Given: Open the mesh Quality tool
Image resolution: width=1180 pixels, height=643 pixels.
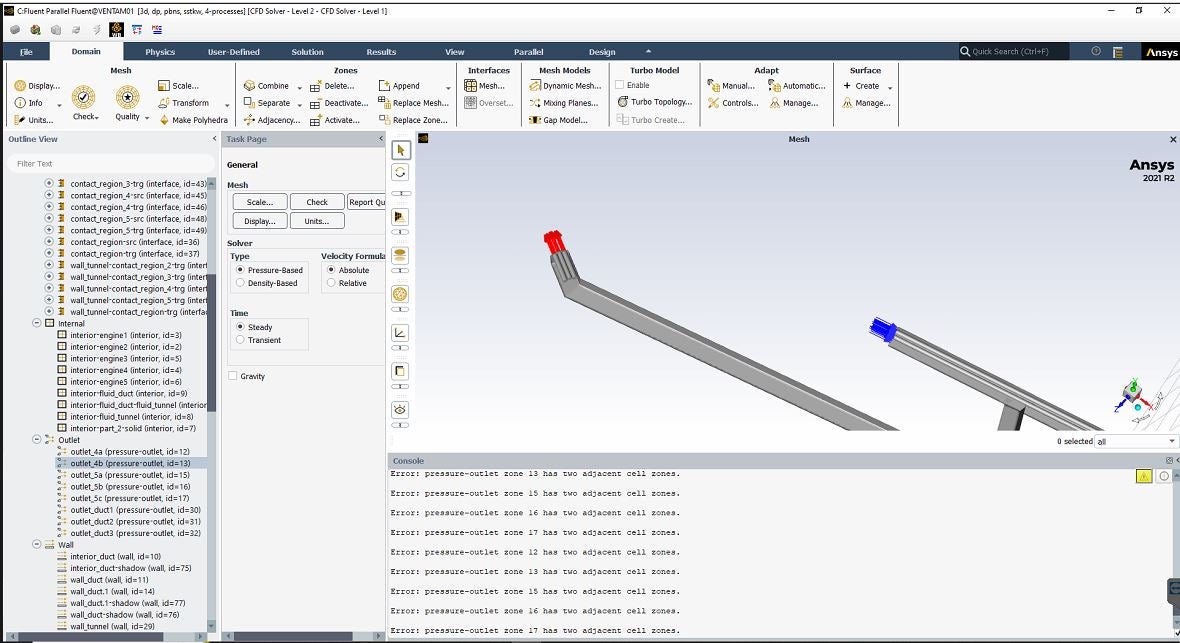Looking at the screenshot, I should pyautogui.click(x=127, y=98).
